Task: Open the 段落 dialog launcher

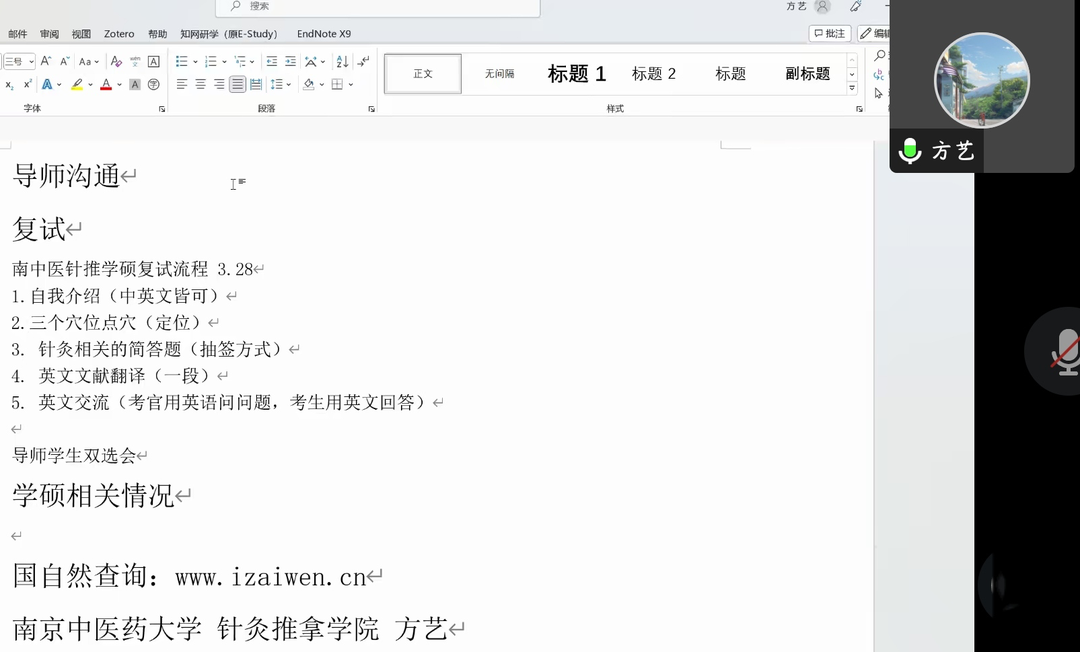Action: [371, 109]
